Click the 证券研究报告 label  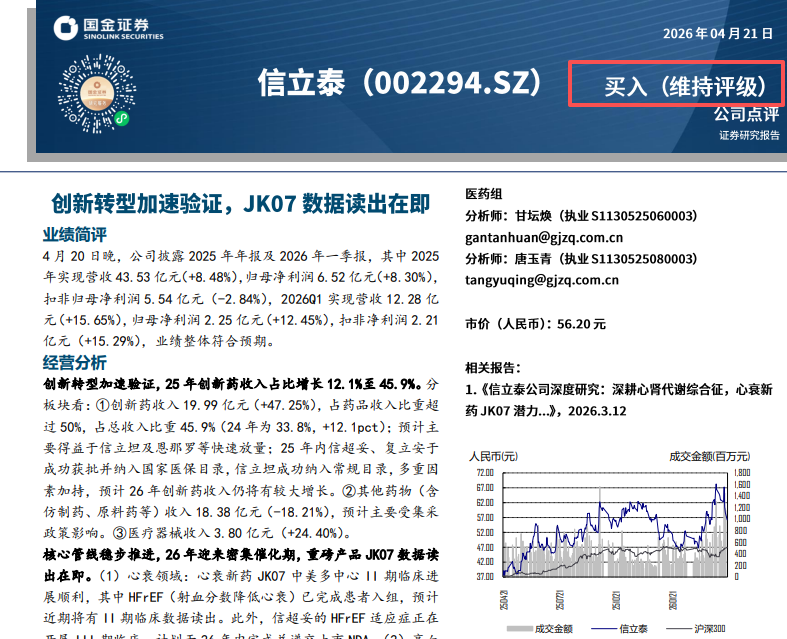749,135
